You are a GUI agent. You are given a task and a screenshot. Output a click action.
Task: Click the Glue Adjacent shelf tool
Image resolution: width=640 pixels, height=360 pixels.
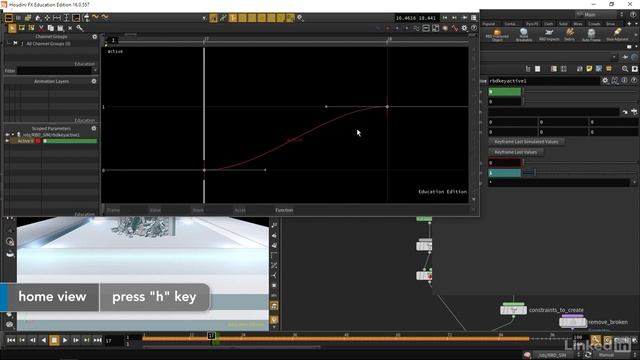click(617, 35)
